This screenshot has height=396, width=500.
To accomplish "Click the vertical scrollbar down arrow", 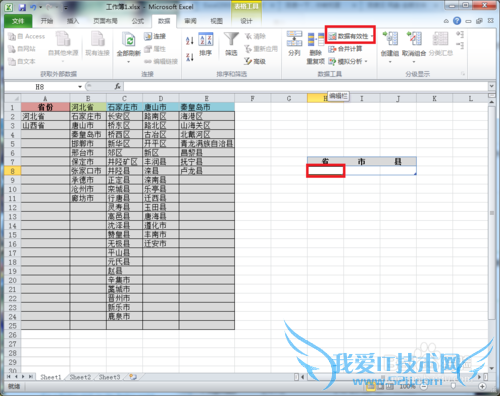I will [x=492, y=368].
